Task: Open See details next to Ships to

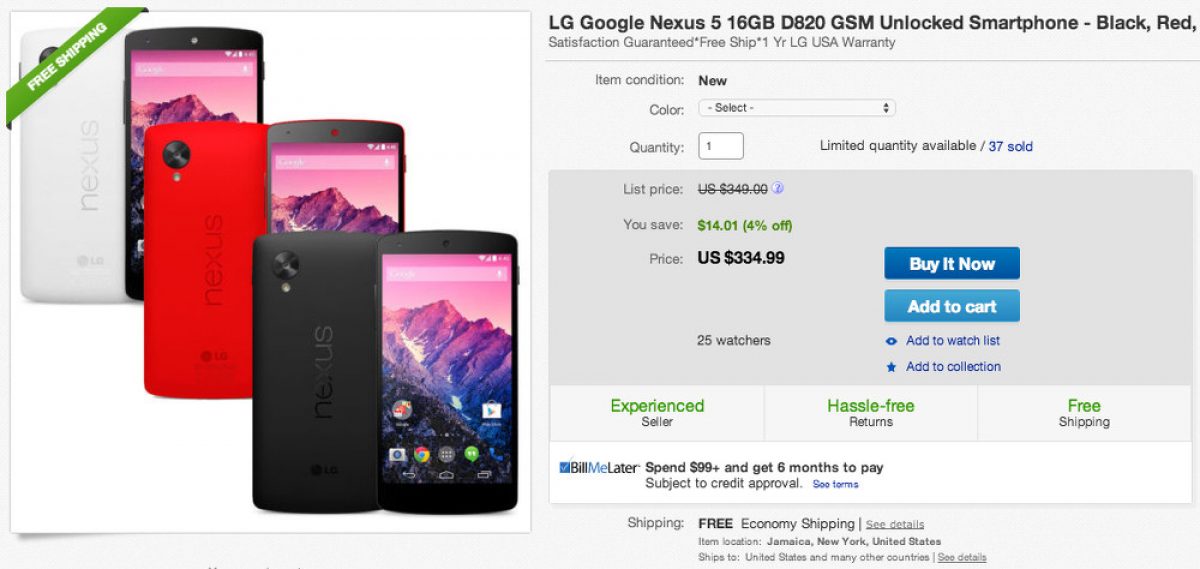Action: coord(962,557)
